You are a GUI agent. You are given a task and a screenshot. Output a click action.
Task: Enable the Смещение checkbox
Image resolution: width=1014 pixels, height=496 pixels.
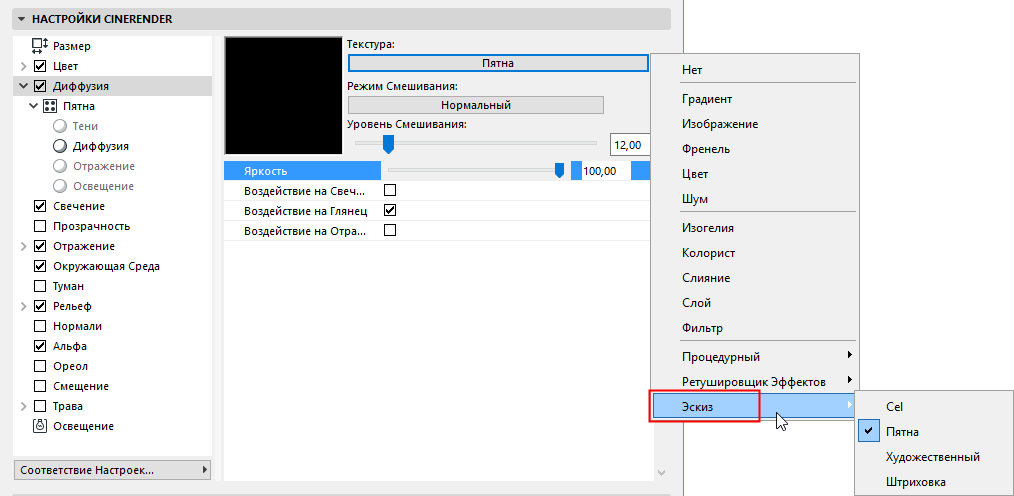40,387
